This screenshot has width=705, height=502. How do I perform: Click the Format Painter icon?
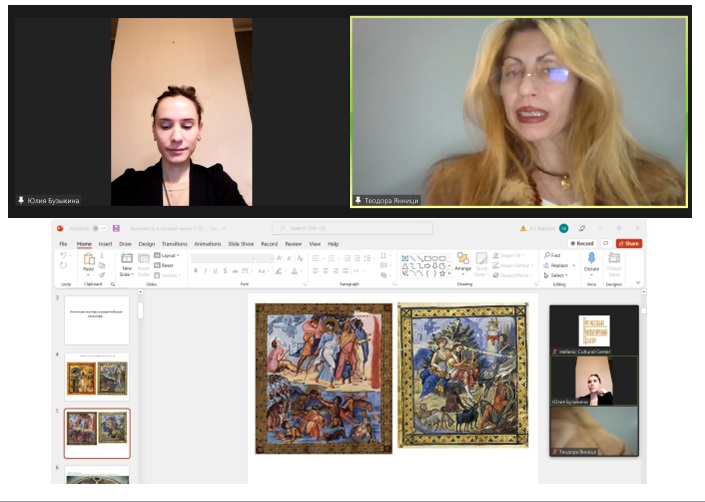pyautogui.click(x=102, y=275)
